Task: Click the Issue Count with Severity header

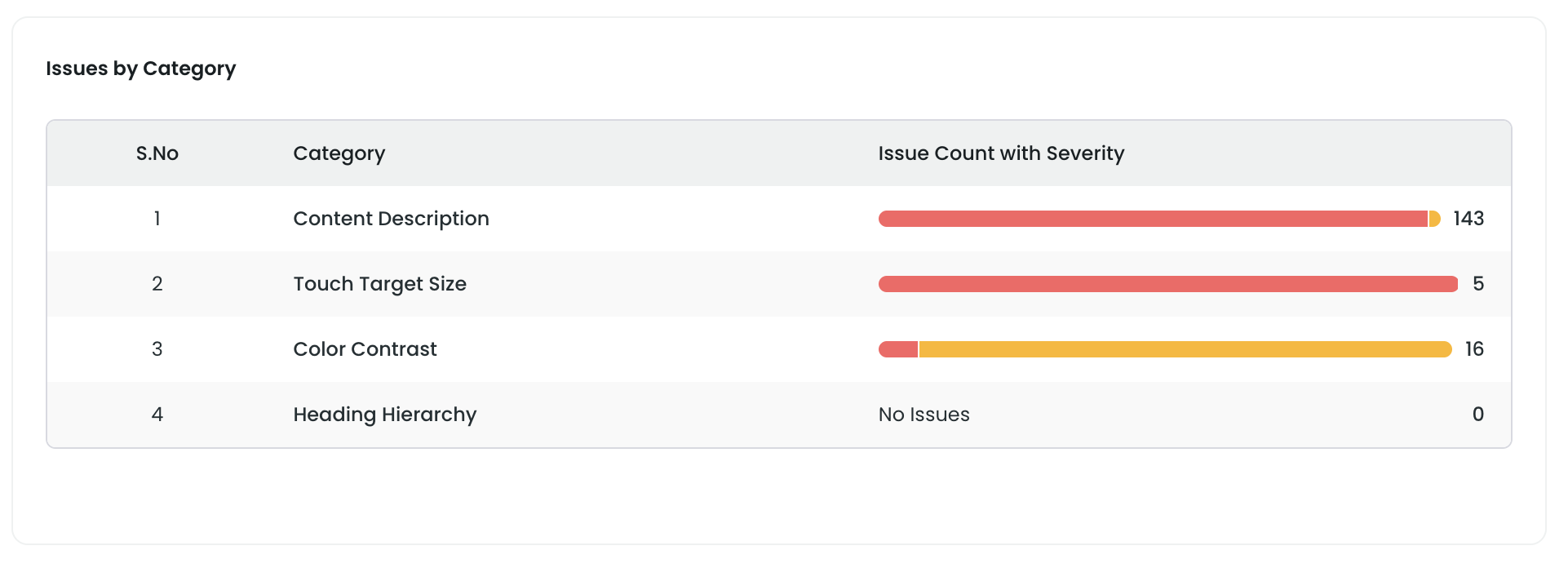Action: tap(1000, 153)
